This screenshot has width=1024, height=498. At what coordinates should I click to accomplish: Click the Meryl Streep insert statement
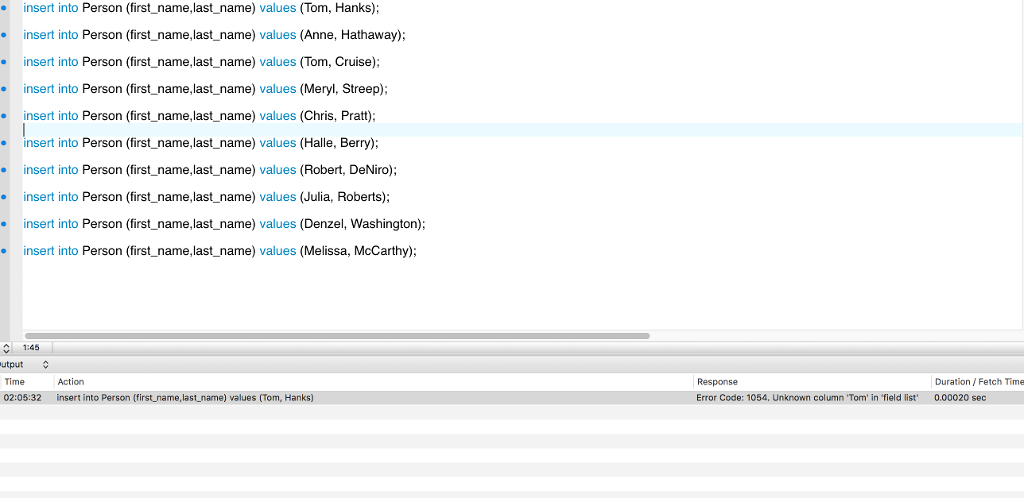[206, 89]
